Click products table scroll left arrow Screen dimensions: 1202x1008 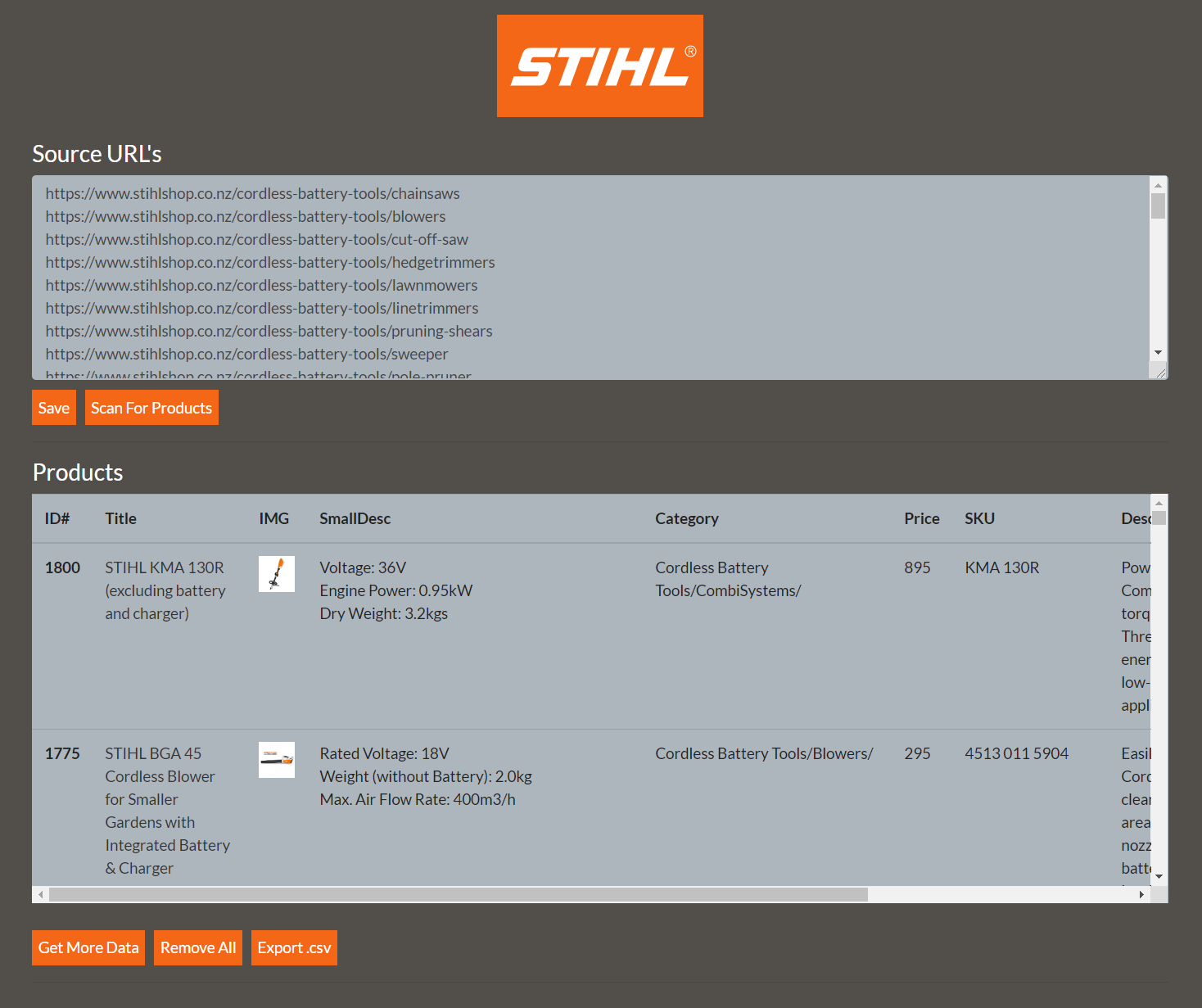[x=41, y=895]
